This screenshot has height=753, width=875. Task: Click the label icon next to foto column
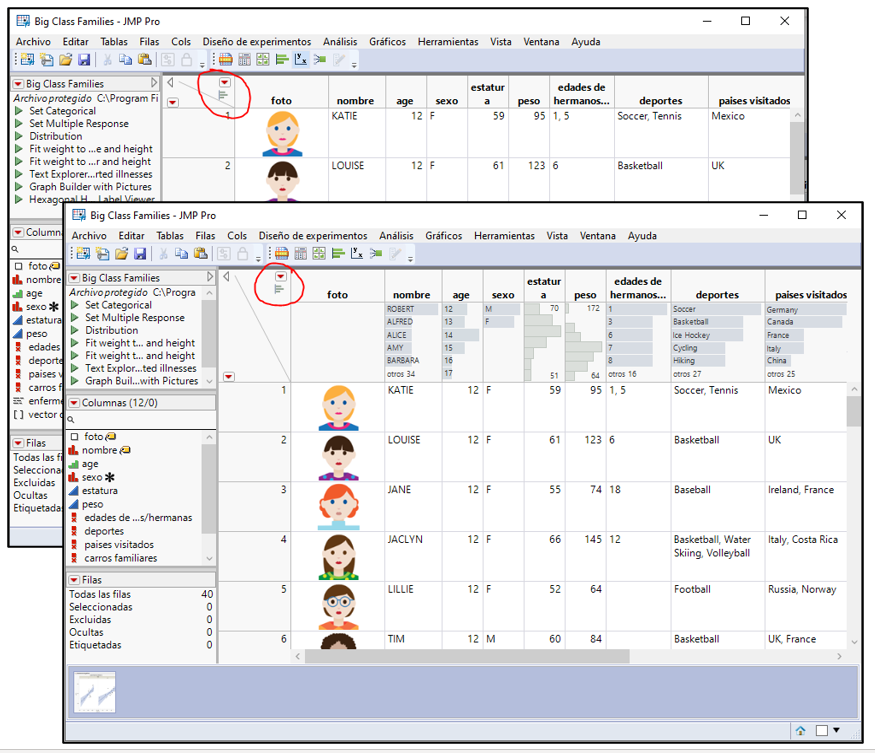pos(111,437)
